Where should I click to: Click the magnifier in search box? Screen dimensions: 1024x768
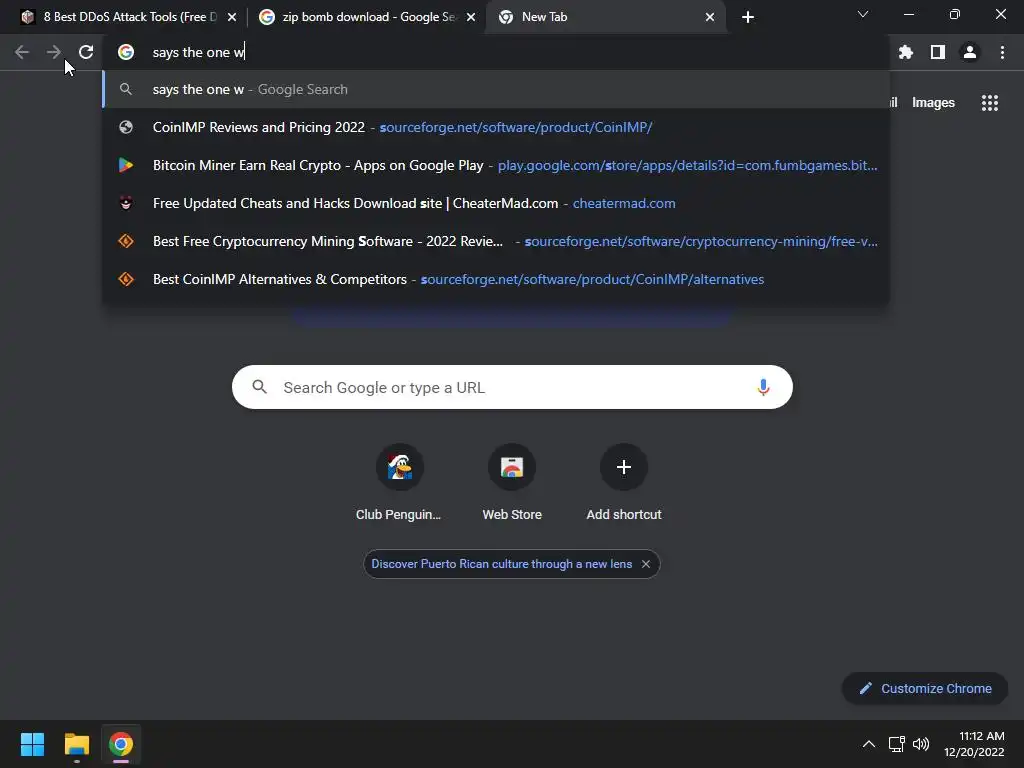(260, 387)
